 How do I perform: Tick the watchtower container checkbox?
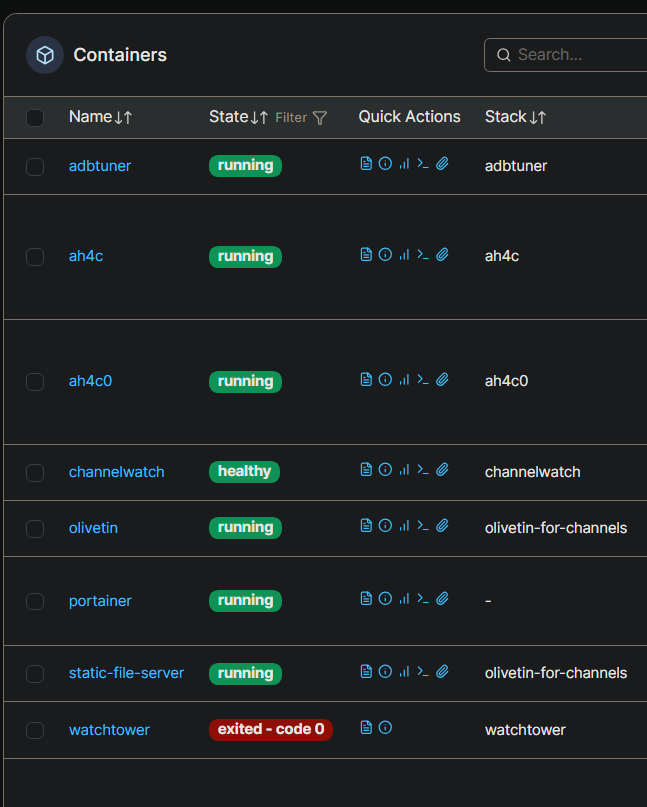coord(35,730)
